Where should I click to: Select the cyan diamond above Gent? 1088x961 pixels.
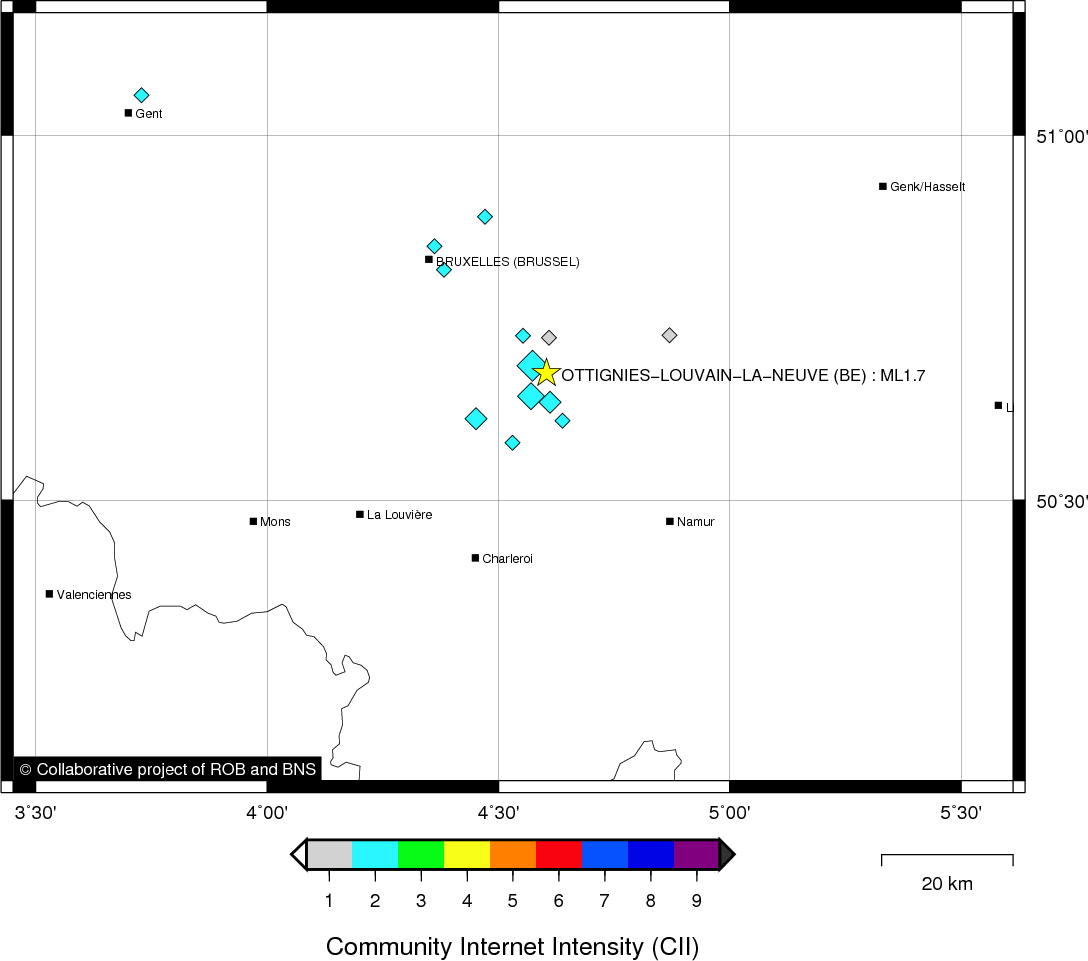point(141,95)
